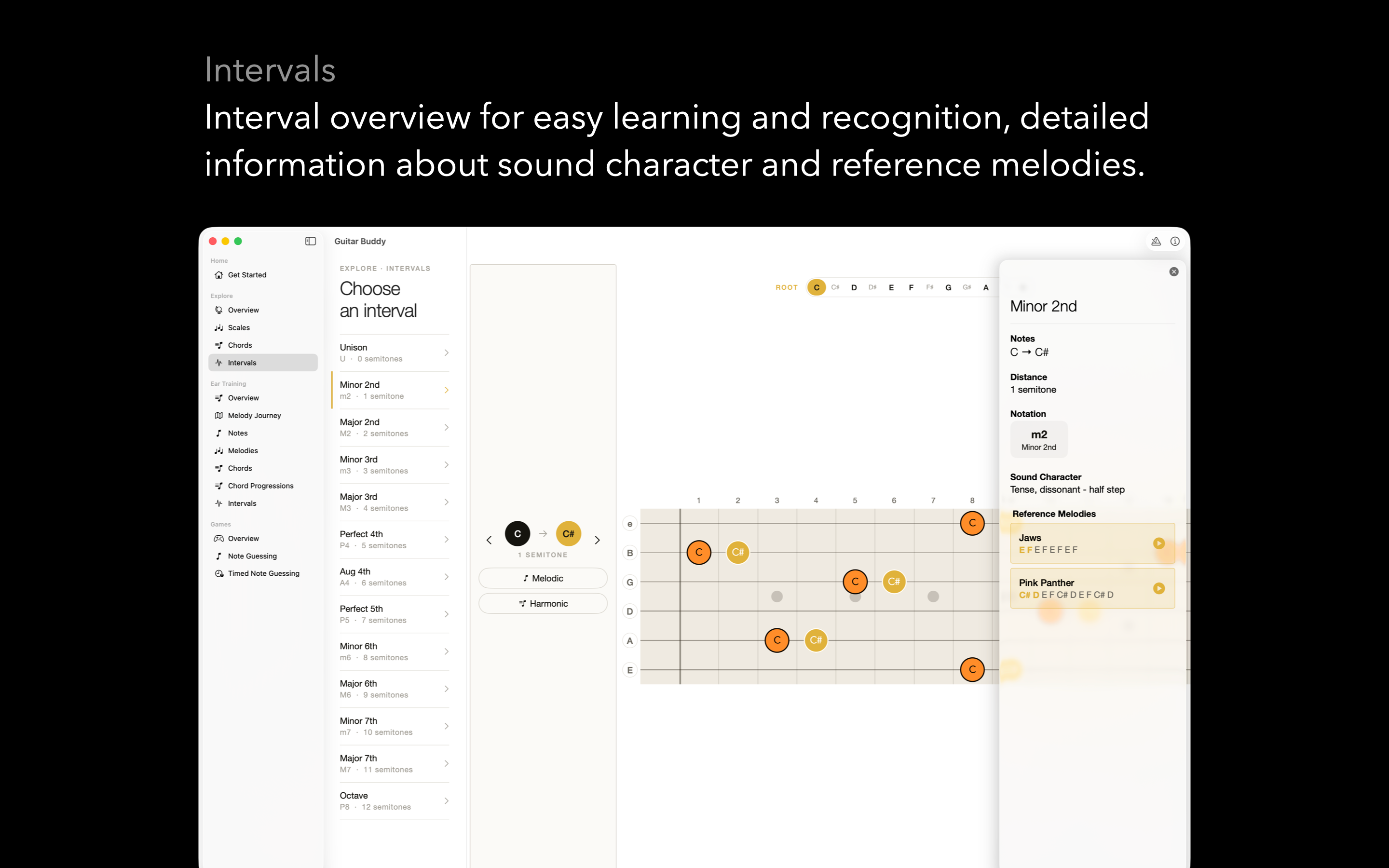This screenshot has height=868, width=1389.
Task: Click C note on low E string fret 8
Action: click(x=972, y=669)
